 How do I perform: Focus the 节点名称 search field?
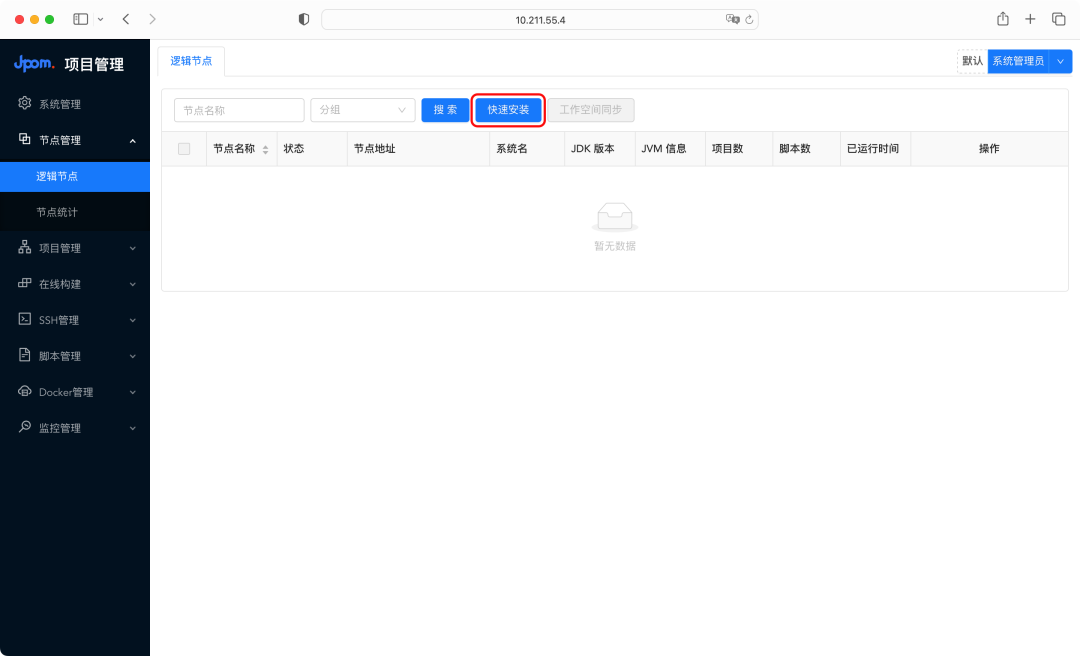(x=239, y=110)
